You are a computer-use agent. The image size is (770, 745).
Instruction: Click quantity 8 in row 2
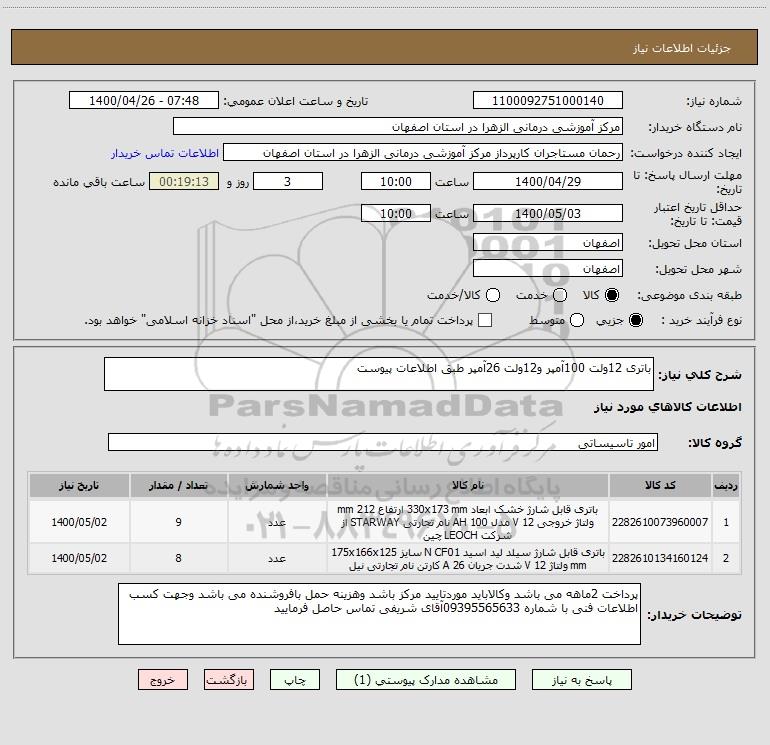click(x=178, y=558)
